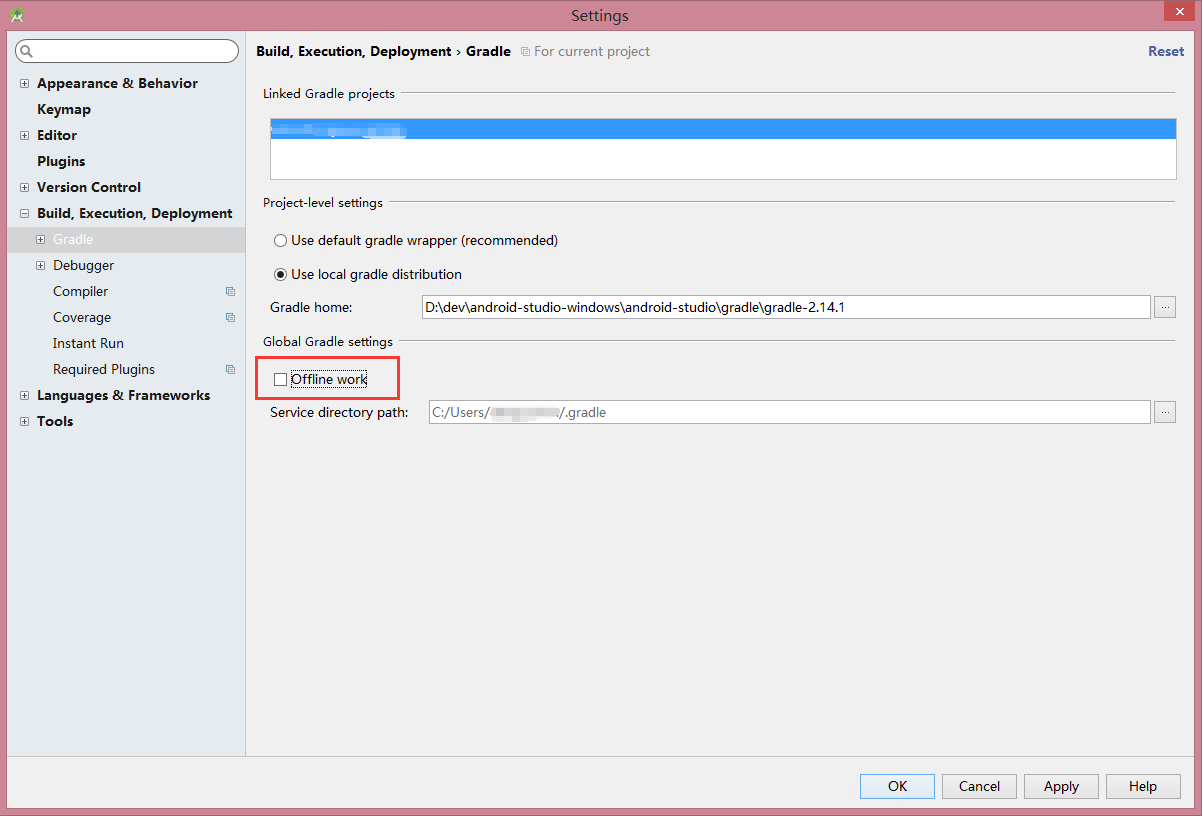The width and height of the screenshot is (1202, 816).
Task: Click the copy icon before 'For current project'
Action: [x=525, y=52]
